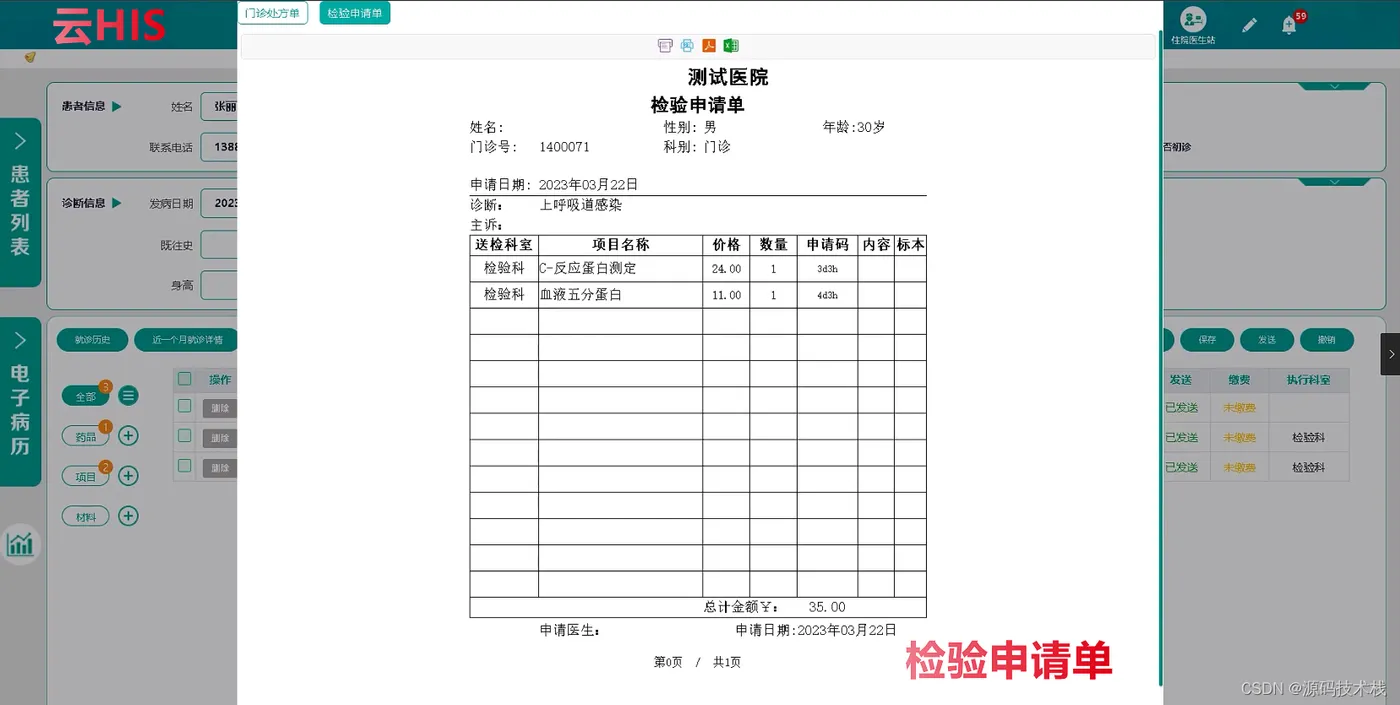Check the third row checkbox
The height and width of the screenshot is (705, 1400).
click(x=184, y=465)
